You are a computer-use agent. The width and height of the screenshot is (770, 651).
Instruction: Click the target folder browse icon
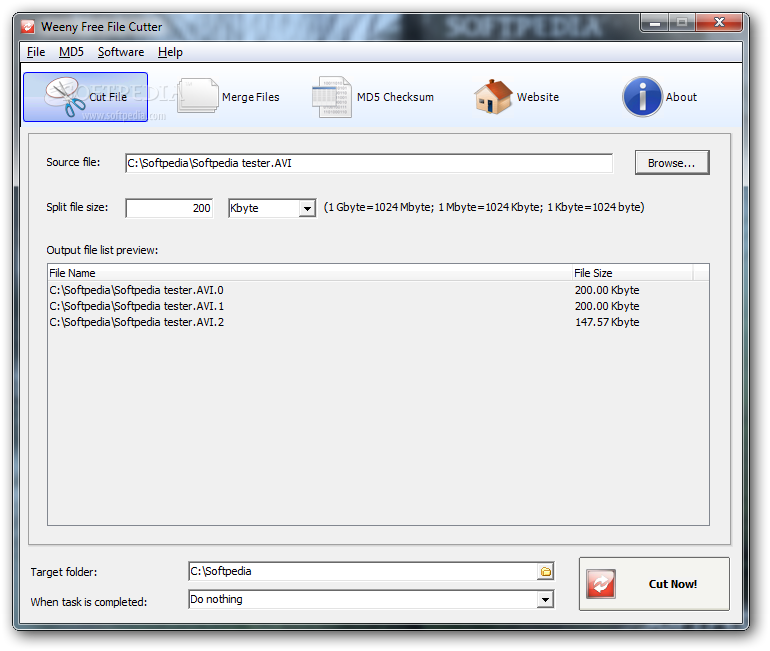coord(546,571)
